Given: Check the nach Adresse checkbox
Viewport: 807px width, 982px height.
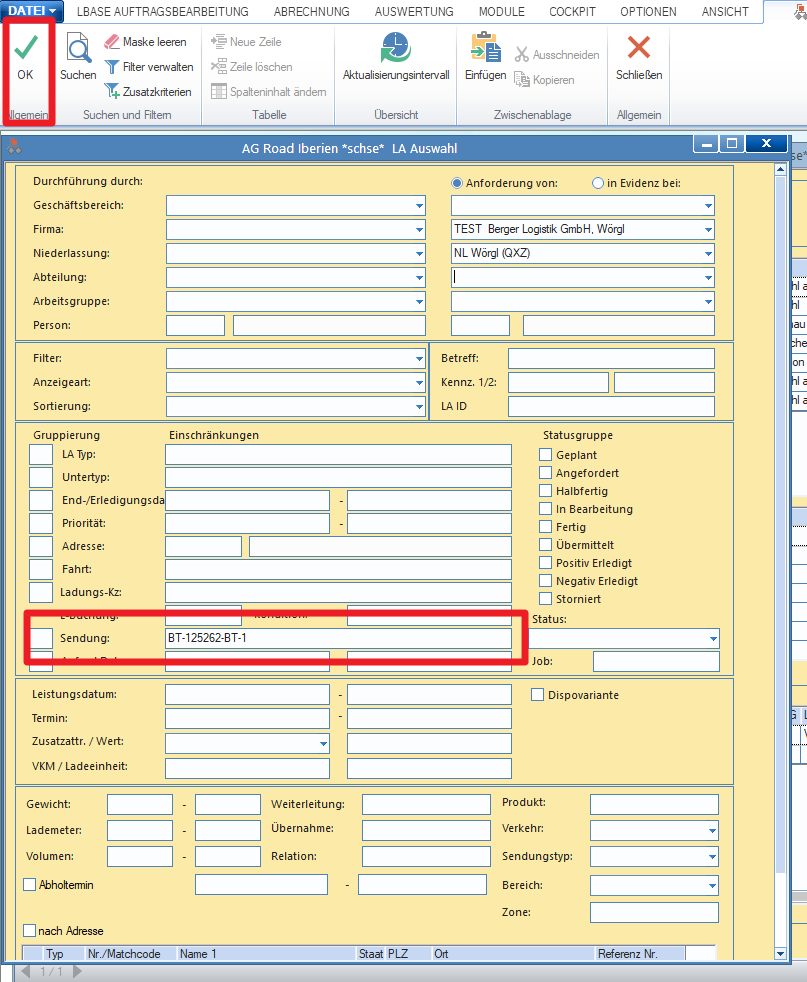Looking at the screenshot, I should [29, 931].
